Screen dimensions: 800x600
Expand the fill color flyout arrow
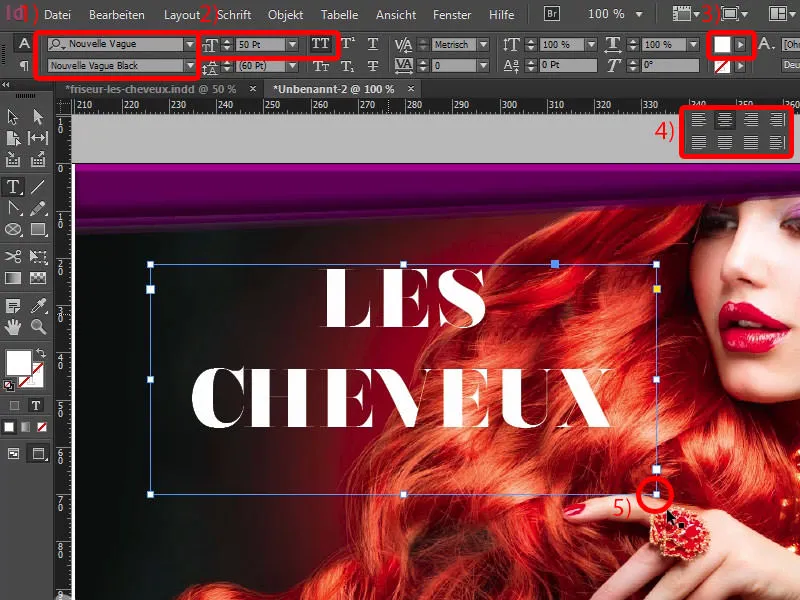[x=740, y=45]
